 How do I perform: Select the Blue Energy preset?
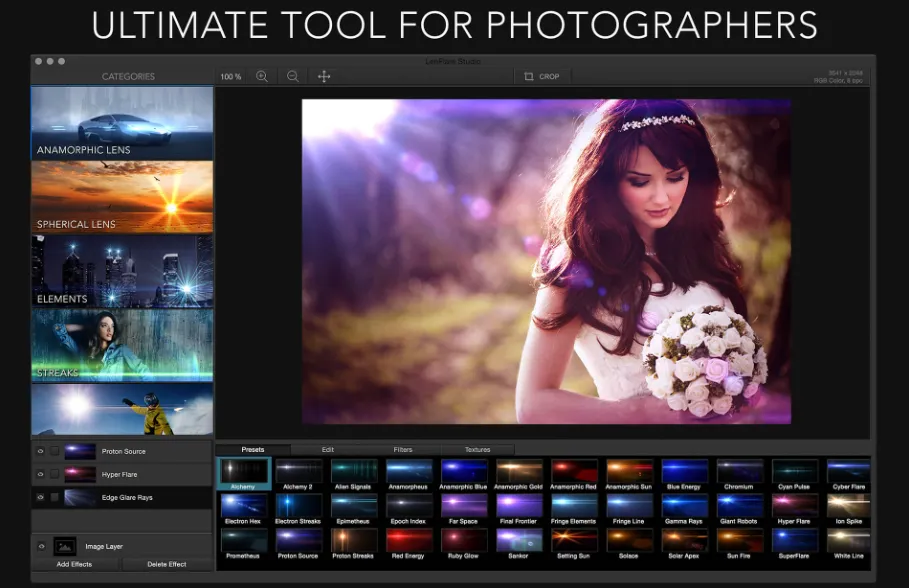point(684,474)
